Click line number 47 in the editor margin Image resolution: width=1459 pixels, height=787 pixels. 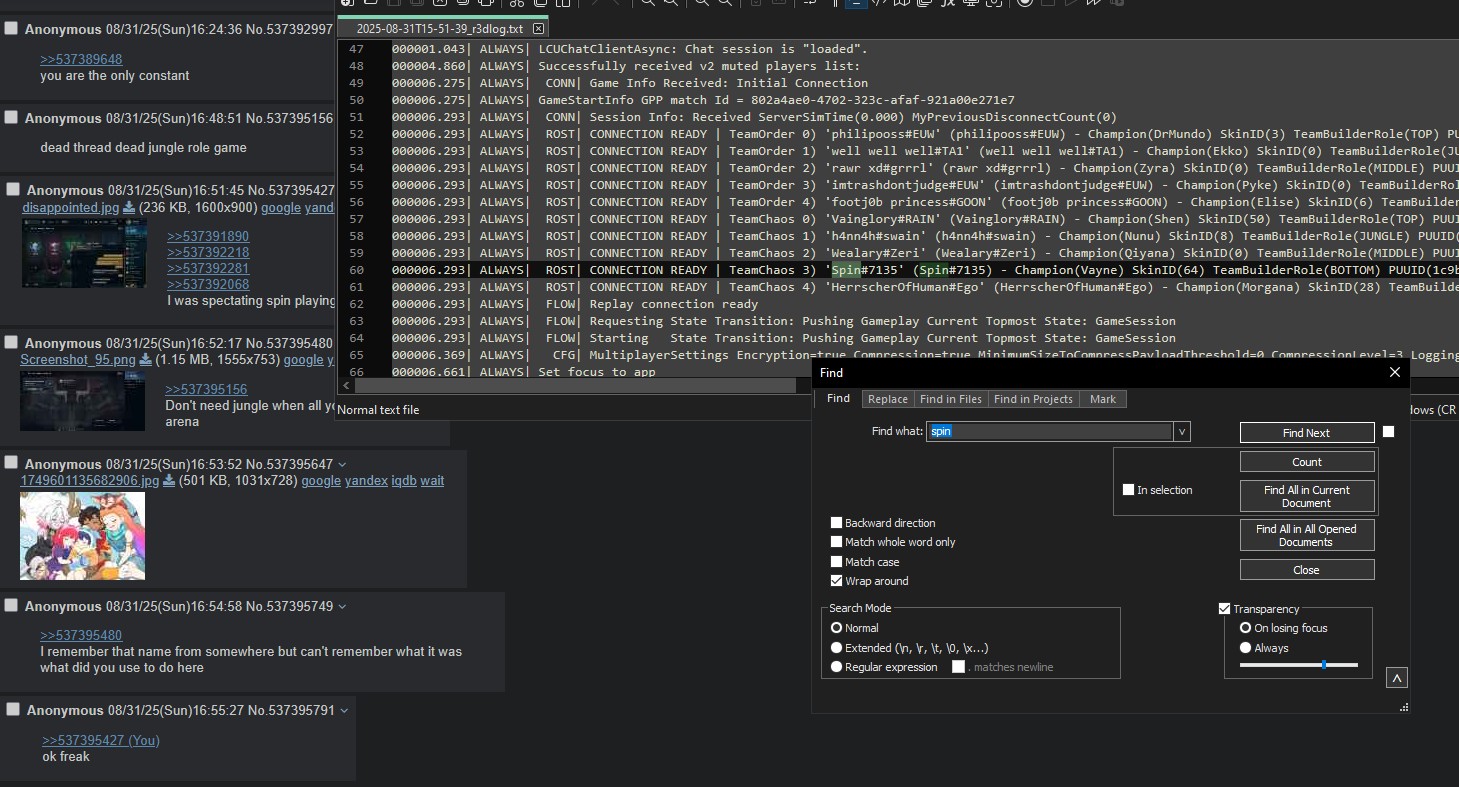point(357,49)
